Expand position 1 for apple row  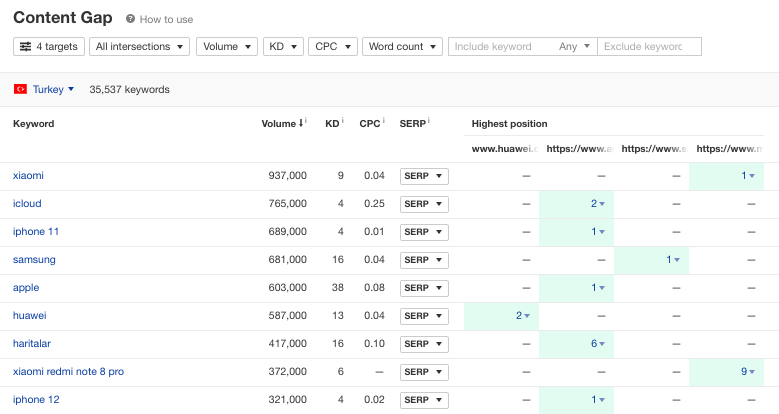[x=598, y=288]
